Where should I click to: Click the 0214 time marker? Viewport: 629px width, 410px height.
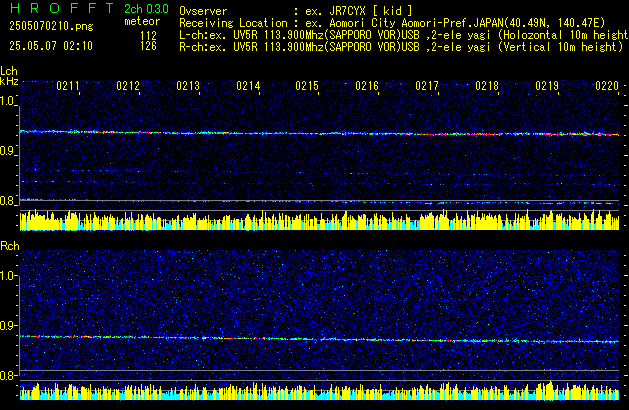pyautogui.click(x=248, y=86)
